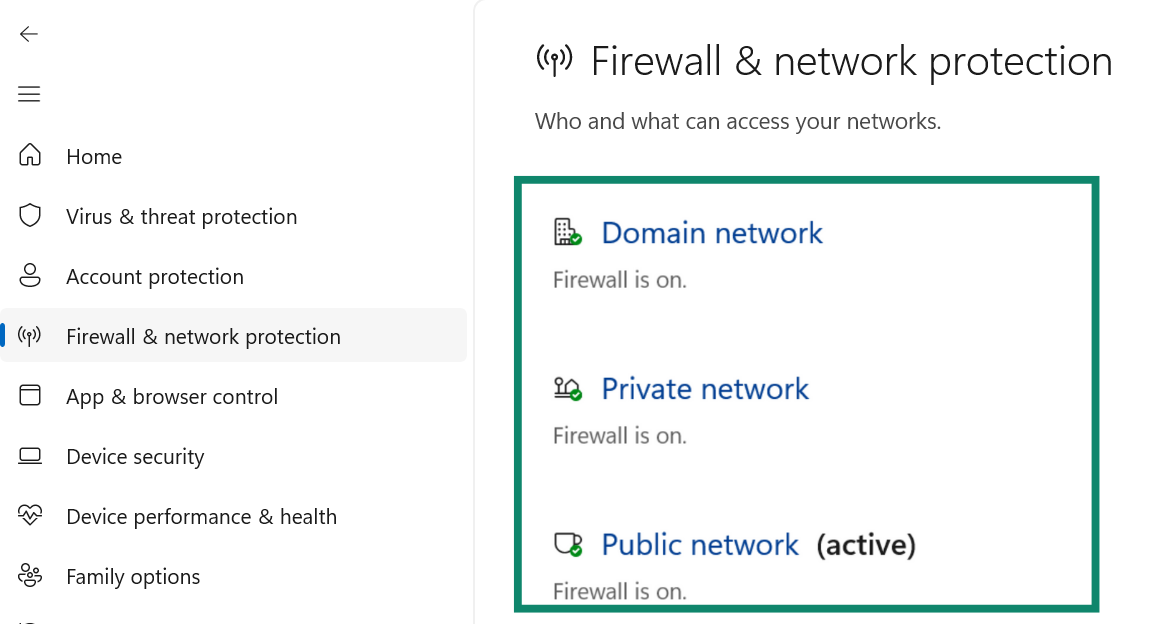Select the Home icon in the sidebar
The width and height of the screenshot is (1162, 624).
click(30, 156)
